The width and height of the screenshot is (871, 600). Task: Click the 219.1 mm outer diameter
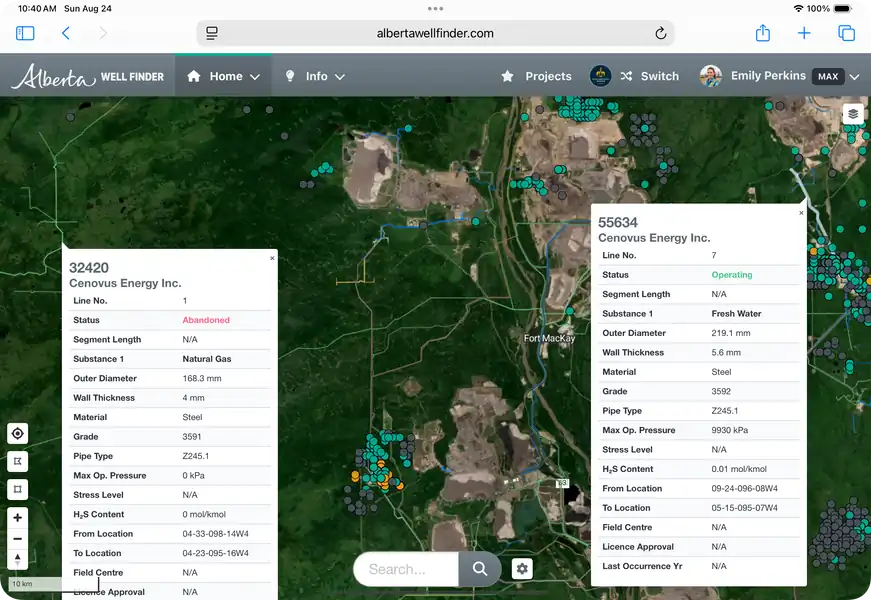pyautogui.click(x=730, y=333)
